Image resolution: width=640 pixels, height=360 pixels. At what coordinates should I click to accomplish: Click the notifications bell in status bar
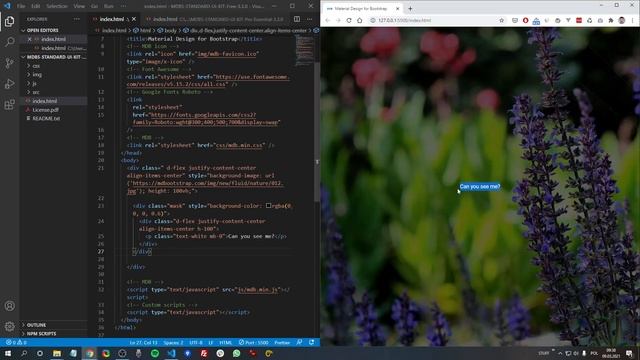[x=311, y=342]
